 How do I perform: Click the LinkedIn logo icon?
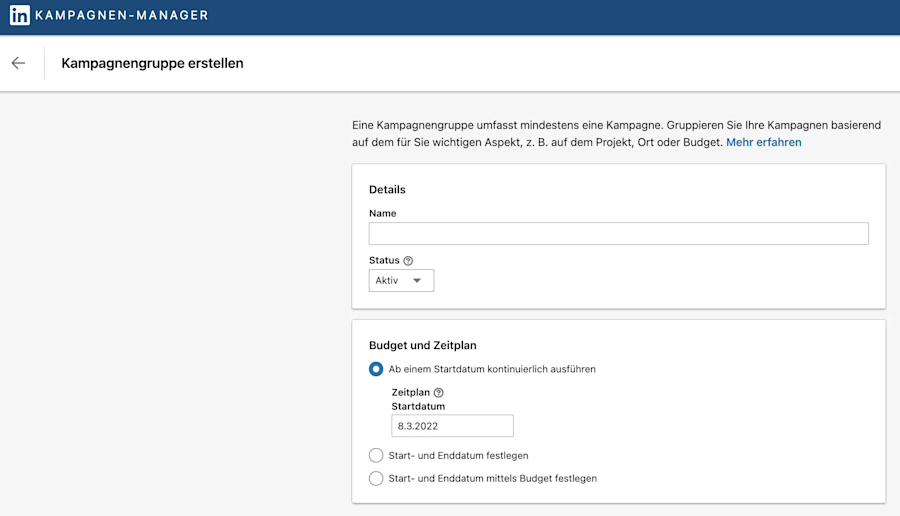coord(20,15)
